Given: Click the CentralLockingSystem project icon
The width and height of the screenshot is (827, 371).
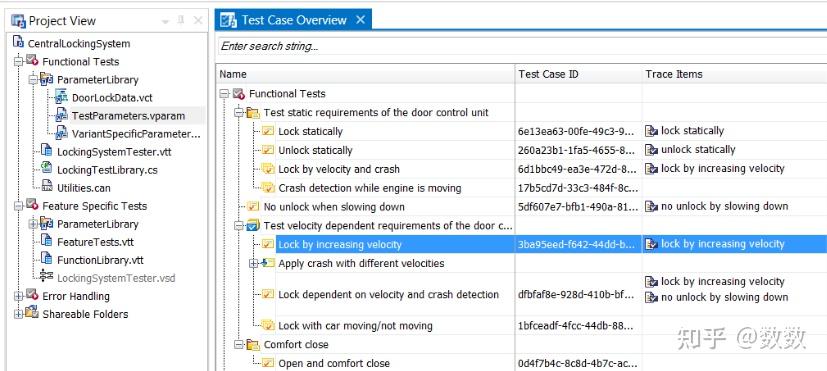Looking at the screenshot, I should pyautogui.click(x=18, y=43).
